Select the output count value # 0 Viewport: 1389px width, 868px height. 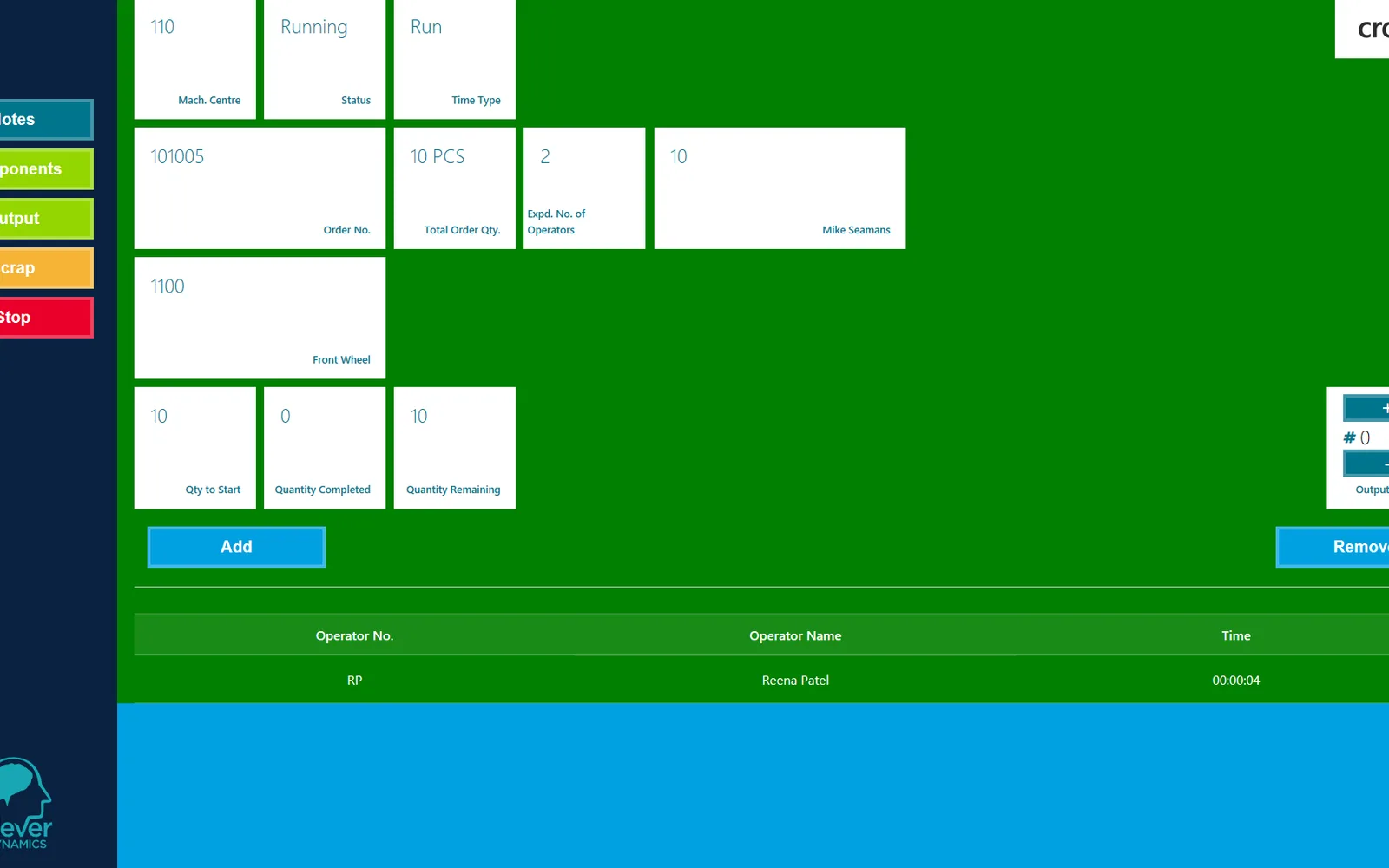pos(1357,437)
